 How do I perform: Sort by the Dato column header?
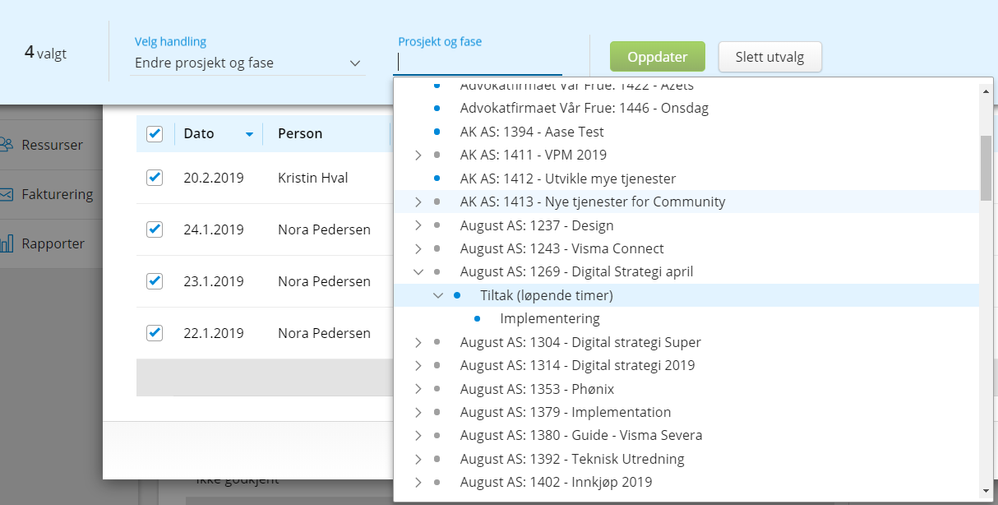click(x=199, y=134)
